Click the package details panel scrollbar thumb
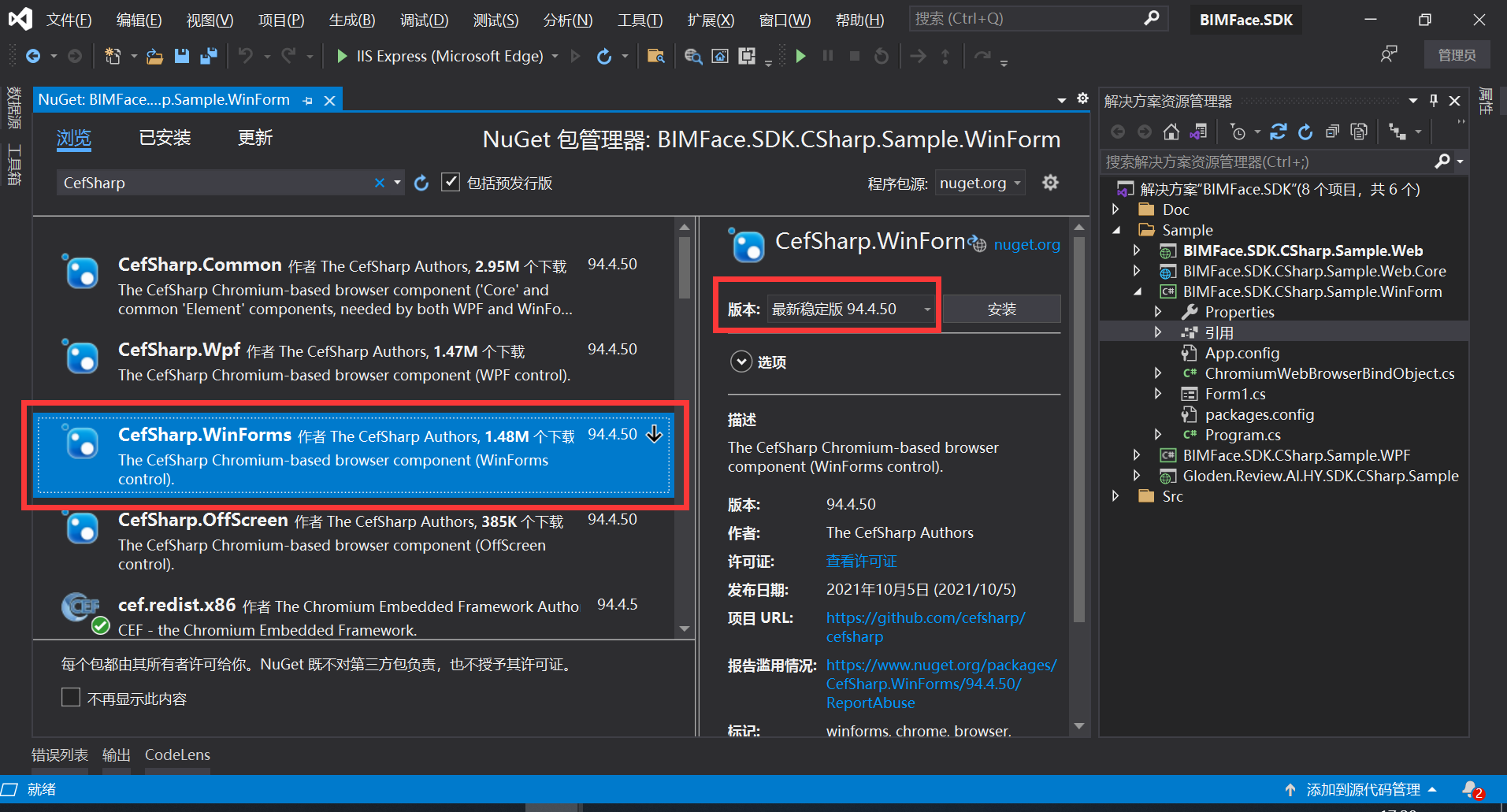 (1079, 429)
